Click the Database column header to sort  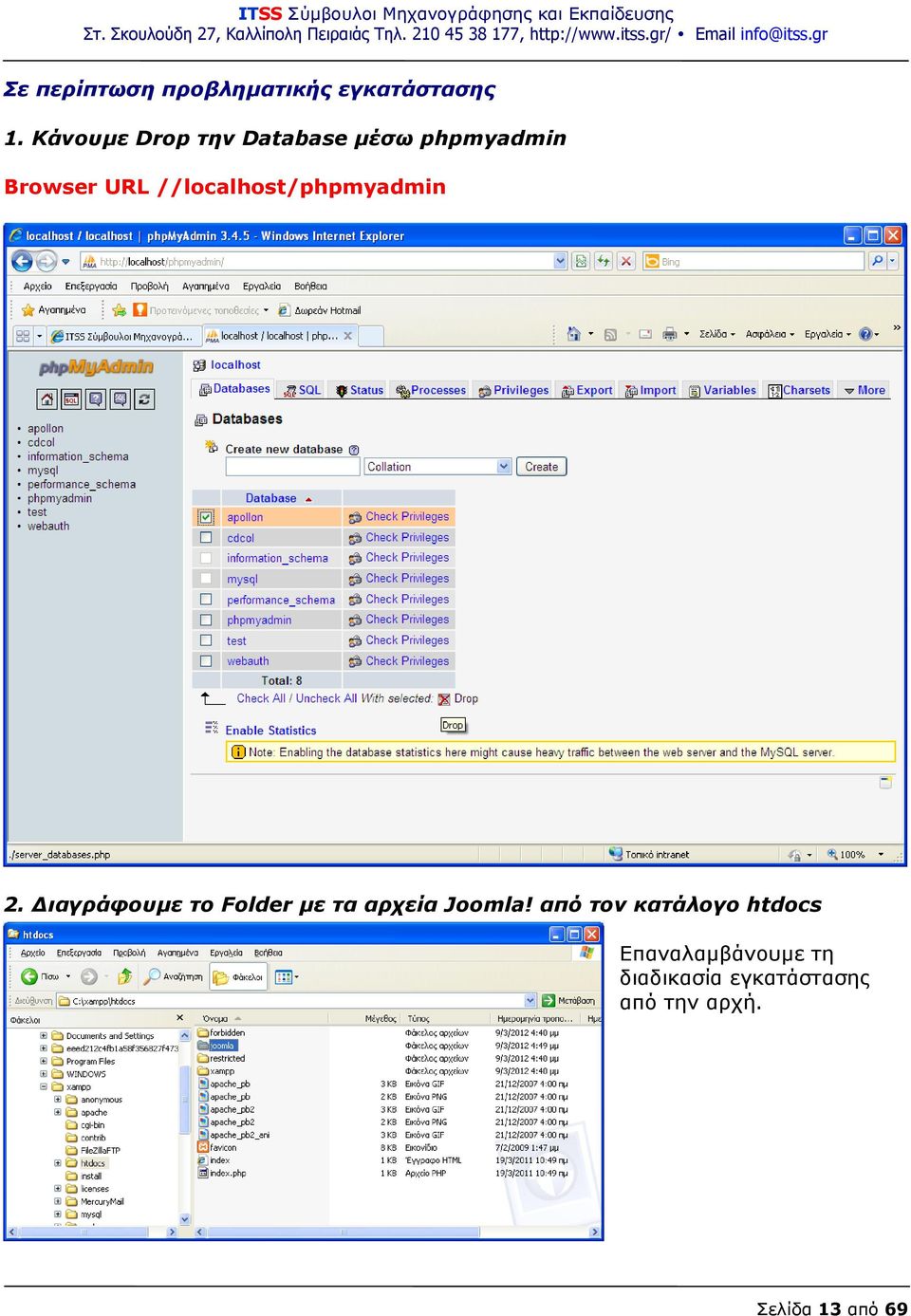coord(271,498)
